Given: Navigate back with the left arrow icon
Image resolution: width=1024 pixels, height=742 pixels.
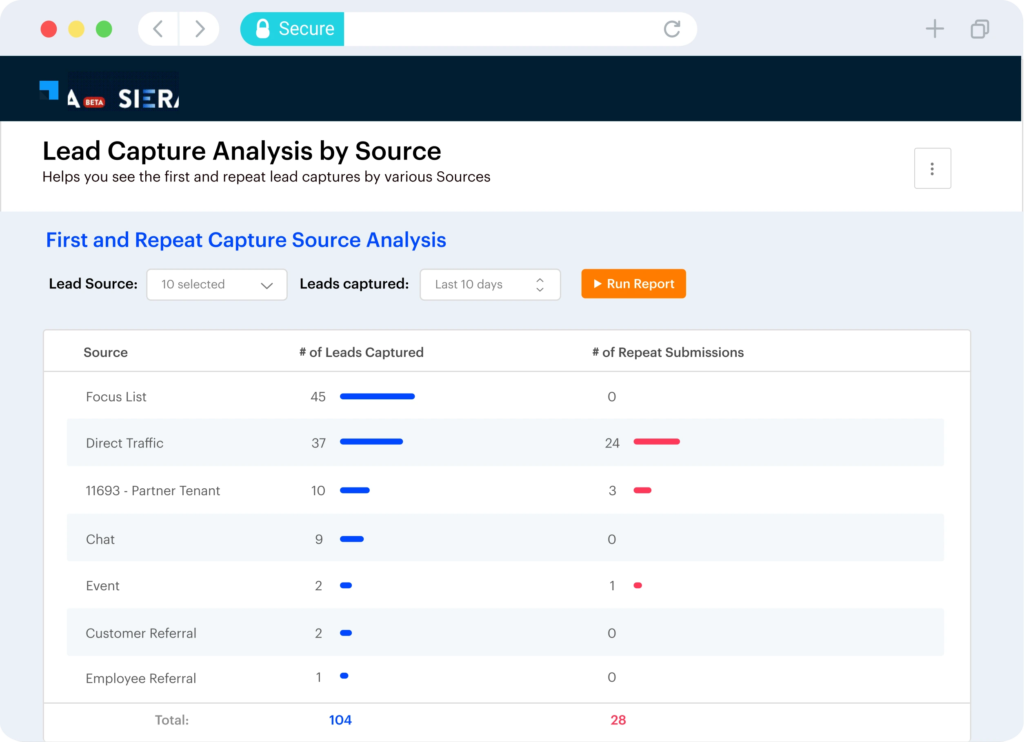Looking at the screenshot, I should [x=157, y=28].
